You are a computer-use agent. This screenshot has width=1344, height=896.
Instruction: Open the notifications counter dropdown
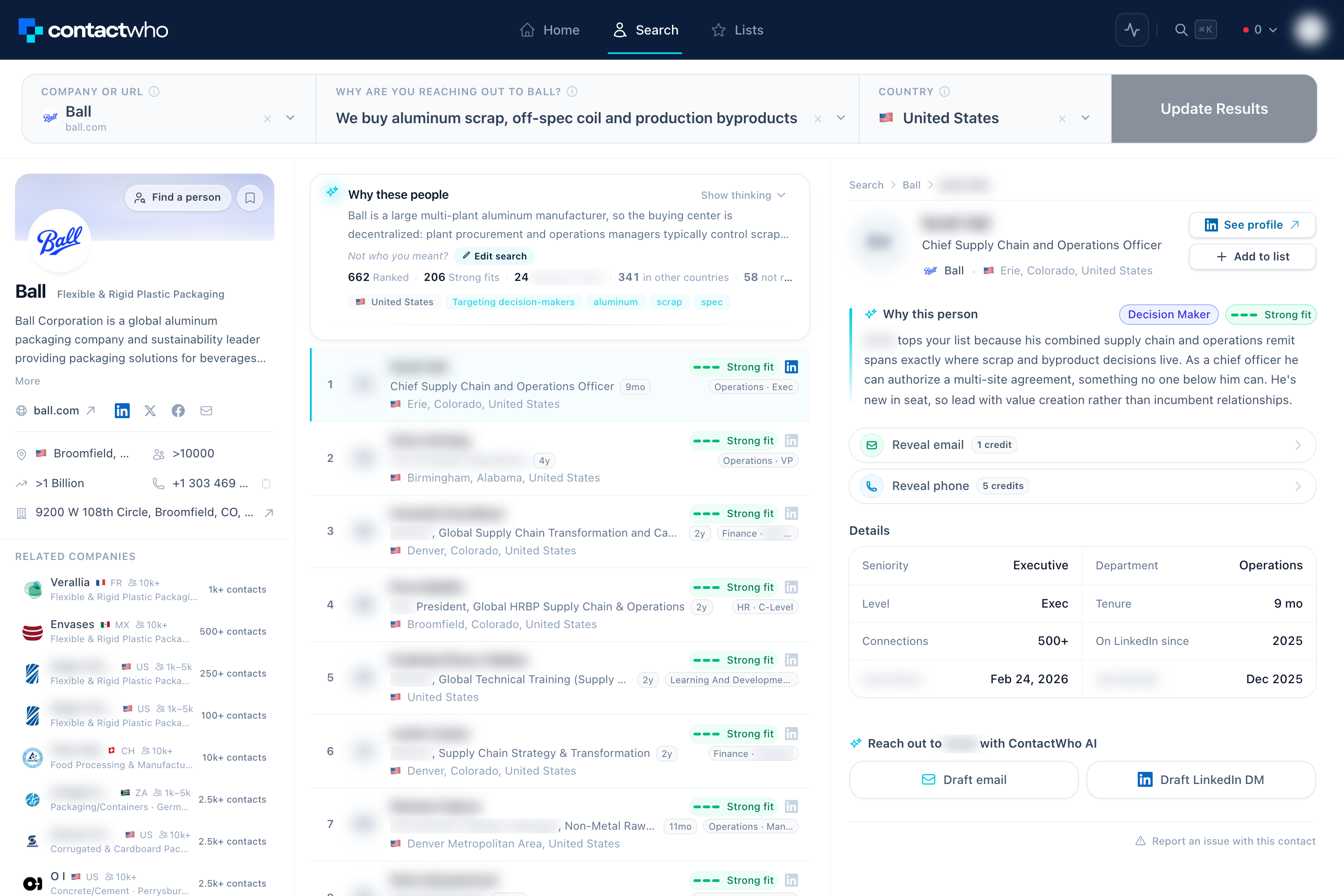(1260, 30)
